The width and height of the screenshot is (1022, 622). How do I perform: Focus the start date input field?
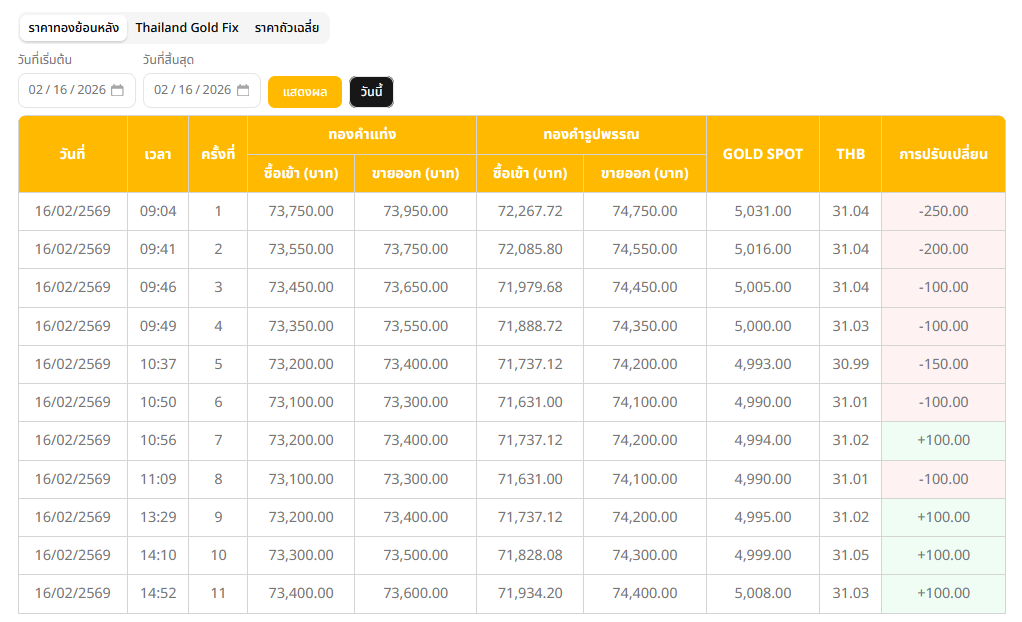coord(66,90)
